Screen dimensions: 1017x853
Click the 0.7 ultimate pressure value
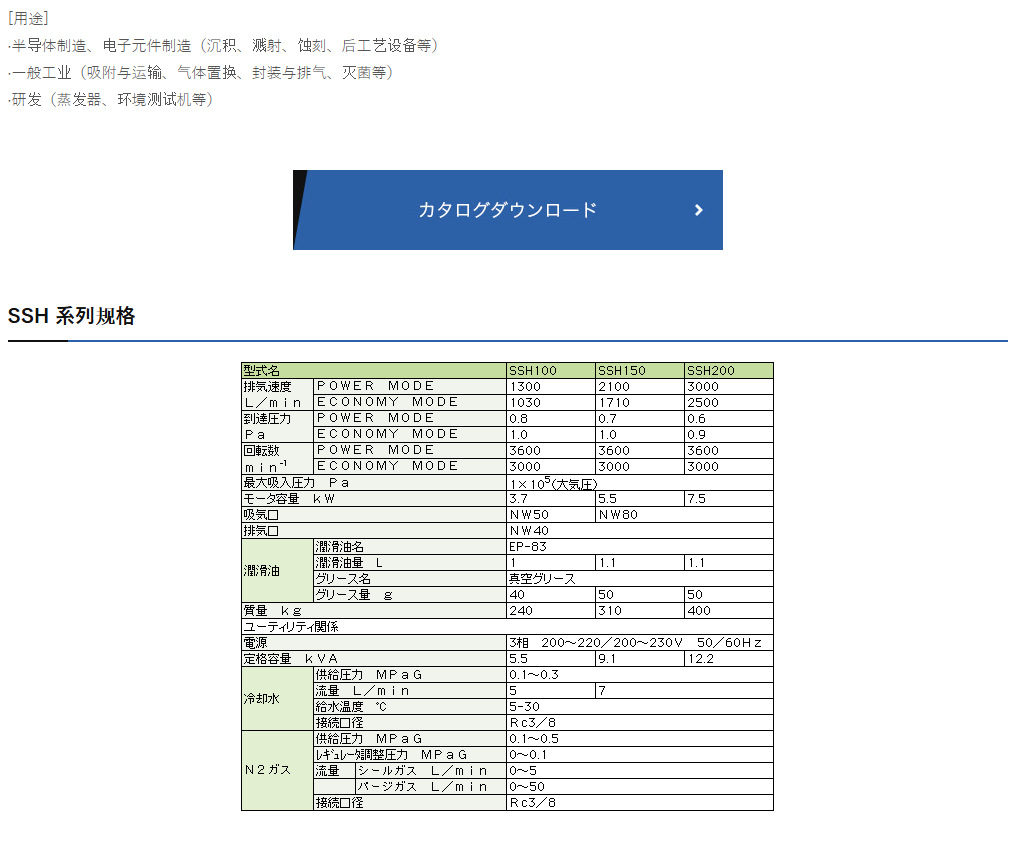point(639,418)
